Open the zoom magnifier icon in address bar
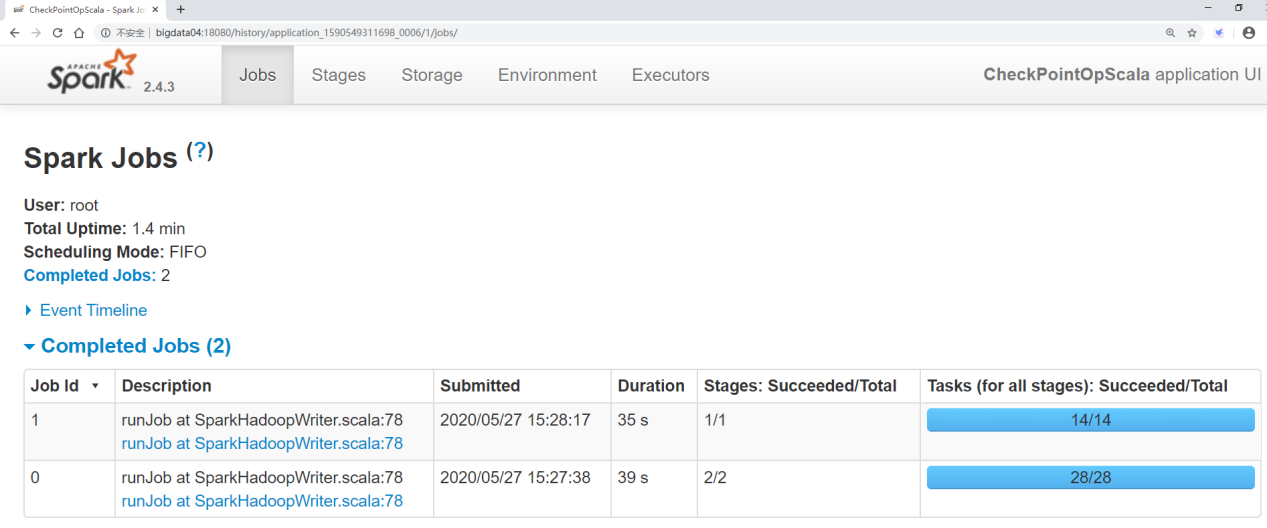The image size is (1267, 528). coord(1170,33)
